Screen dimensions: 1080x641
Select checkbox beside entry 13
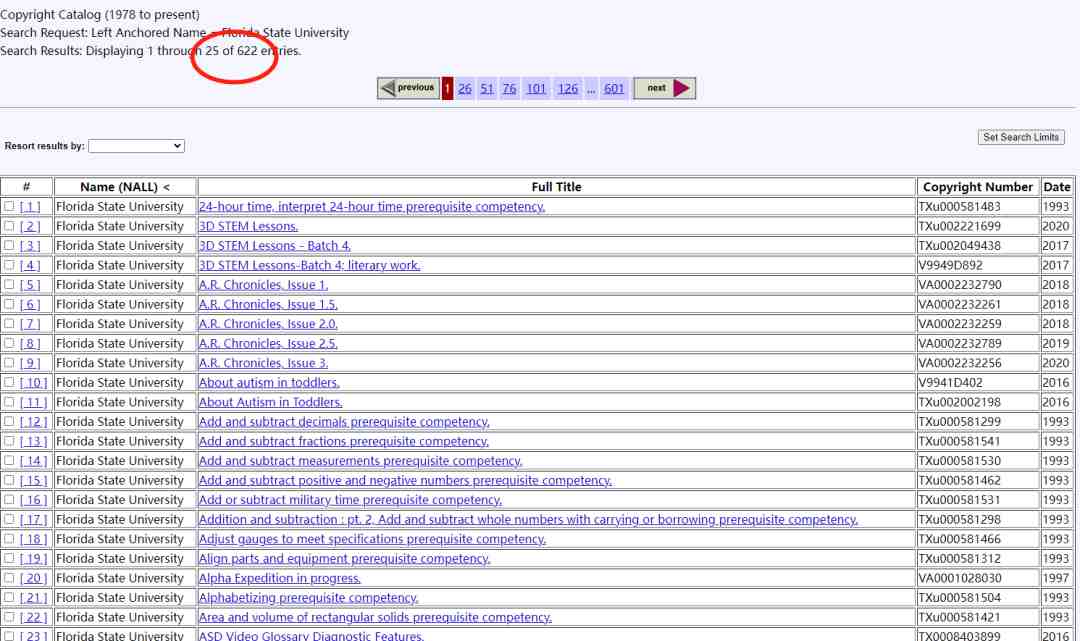[9, 441]
